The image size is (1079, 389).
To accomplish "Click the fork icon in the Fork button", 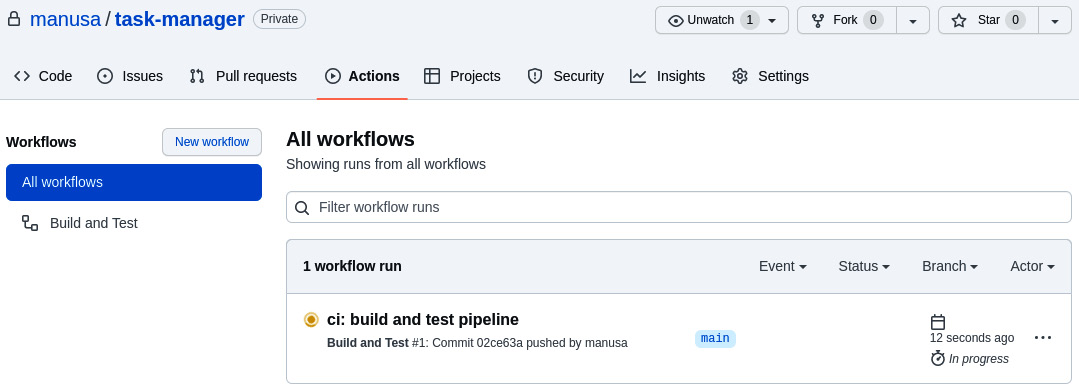I will (x=818, y=21).
